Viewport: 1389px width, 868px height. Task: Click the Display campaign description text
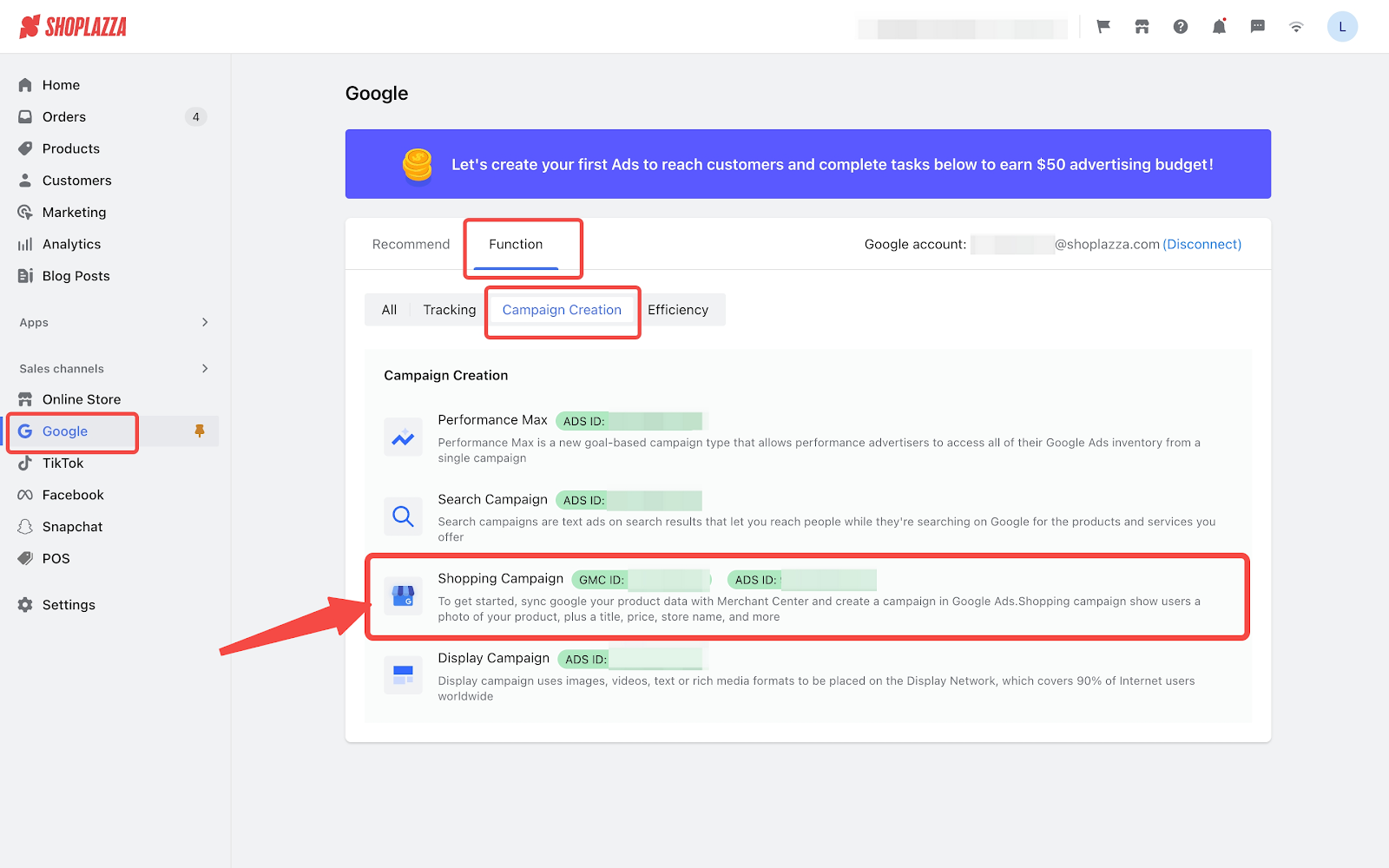(816, 688)
